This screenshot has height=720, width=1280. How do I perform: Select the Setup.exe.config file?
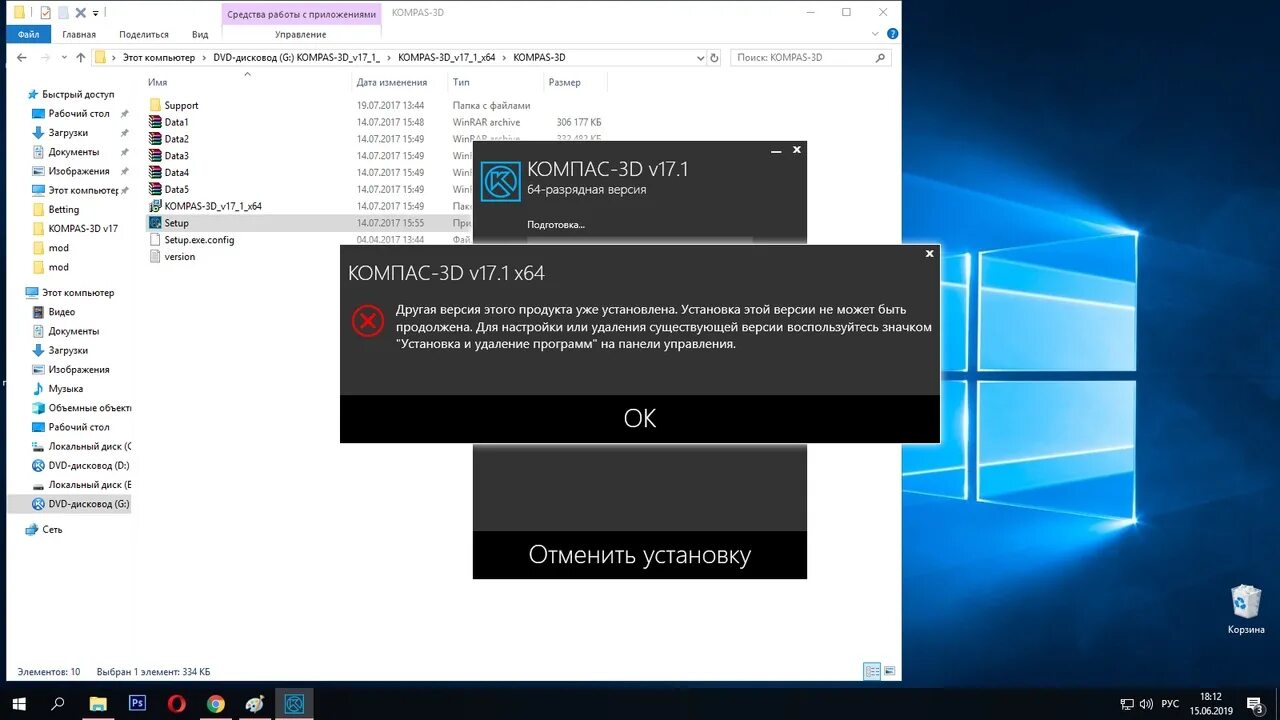tap(199, 240)
